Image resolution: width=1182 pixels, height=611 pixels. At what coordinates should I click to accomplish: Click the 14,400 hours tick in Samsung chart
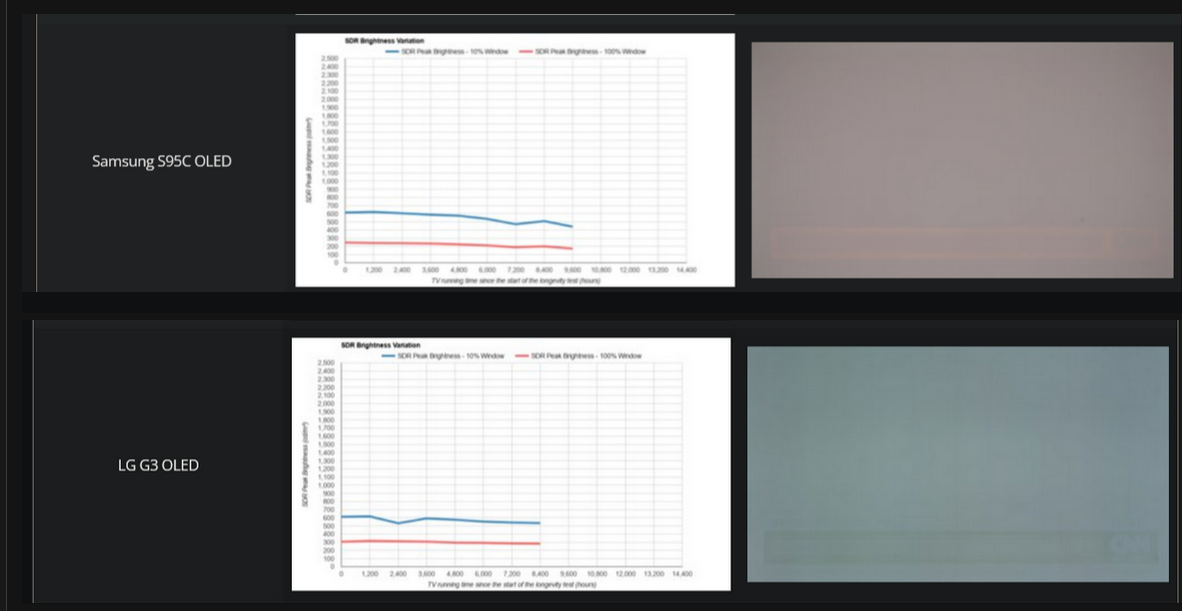(x=686, y=270)
